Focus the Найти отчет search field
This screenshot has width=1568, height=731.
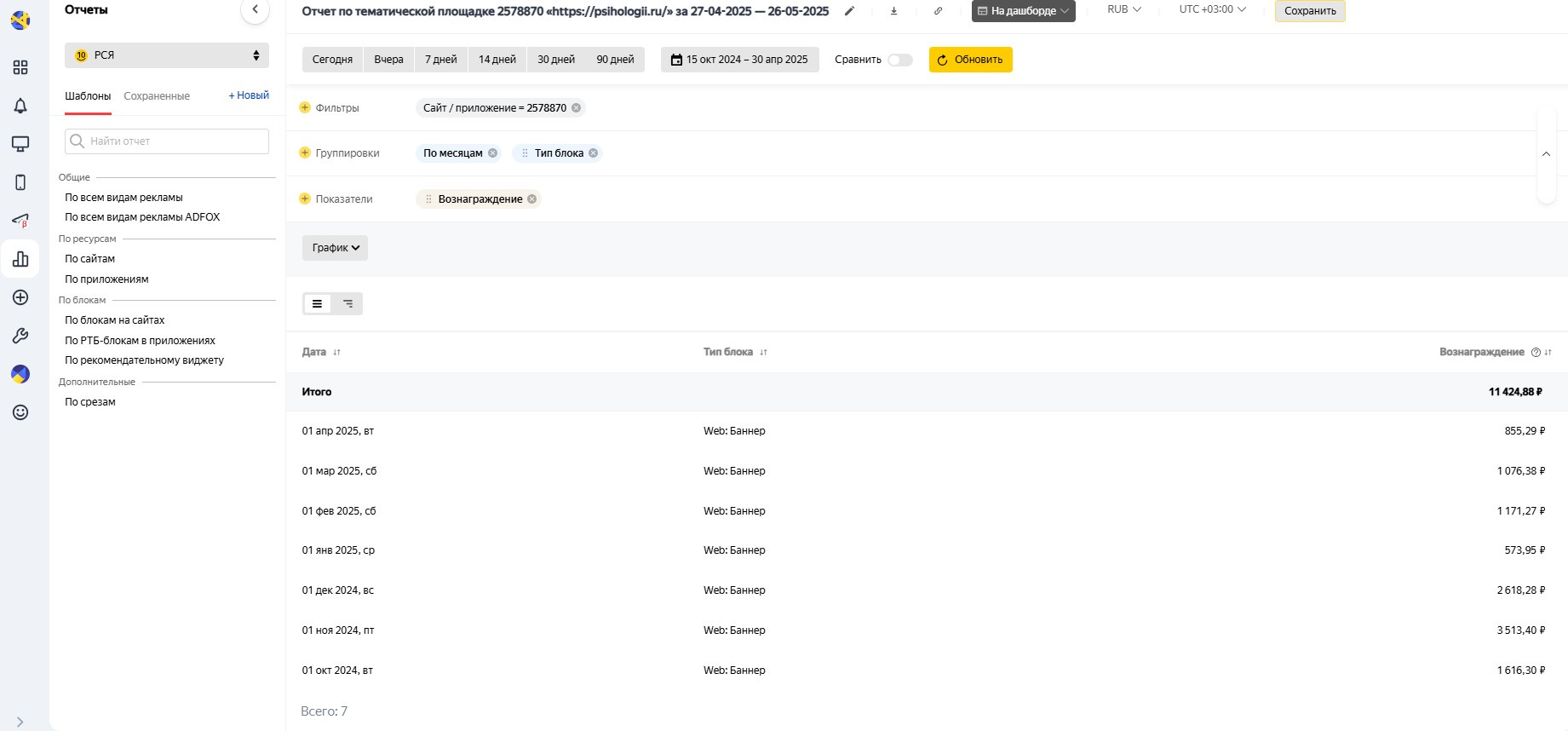pos(167,141)
